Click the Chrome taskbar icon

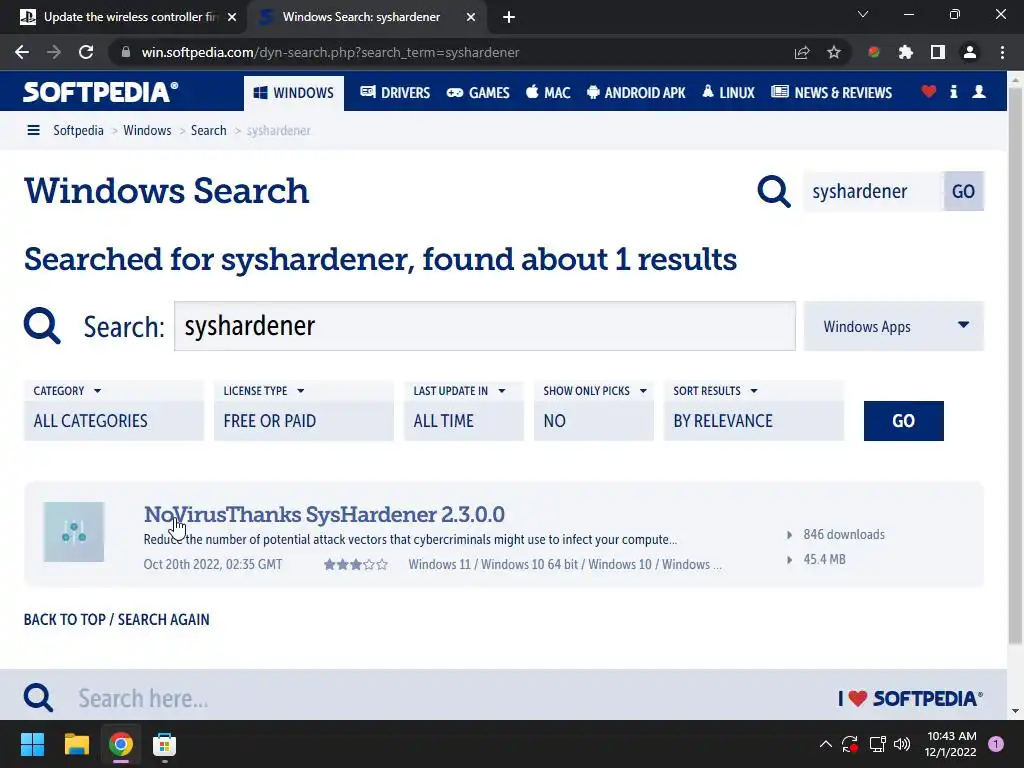click(x=121, y=744)
